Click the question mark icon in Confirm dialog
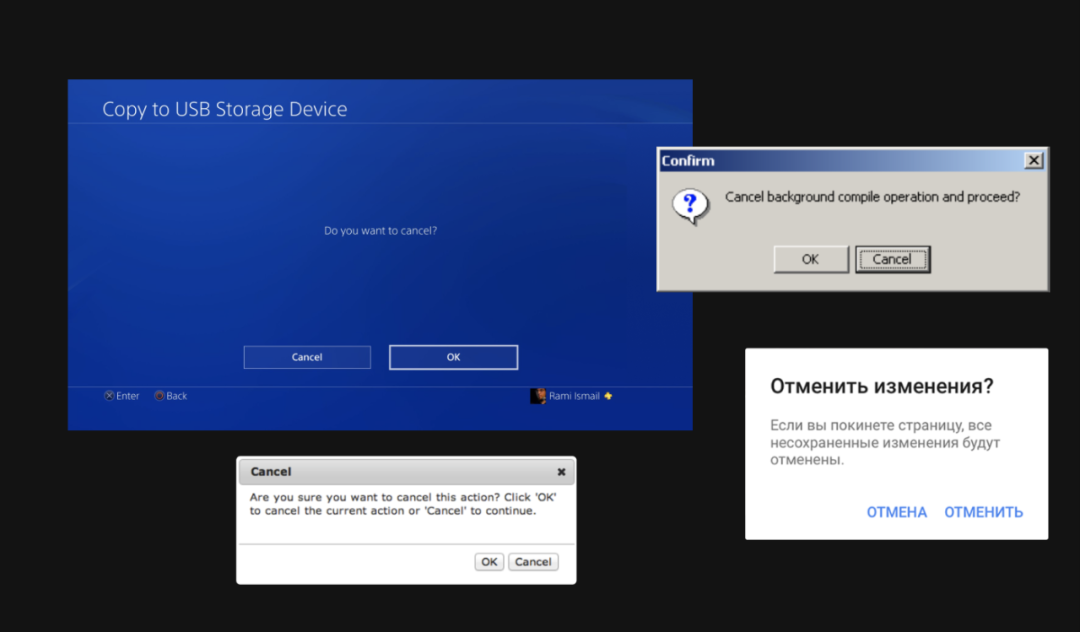Screen dimensions: 1080x632 tap(689, 205)
